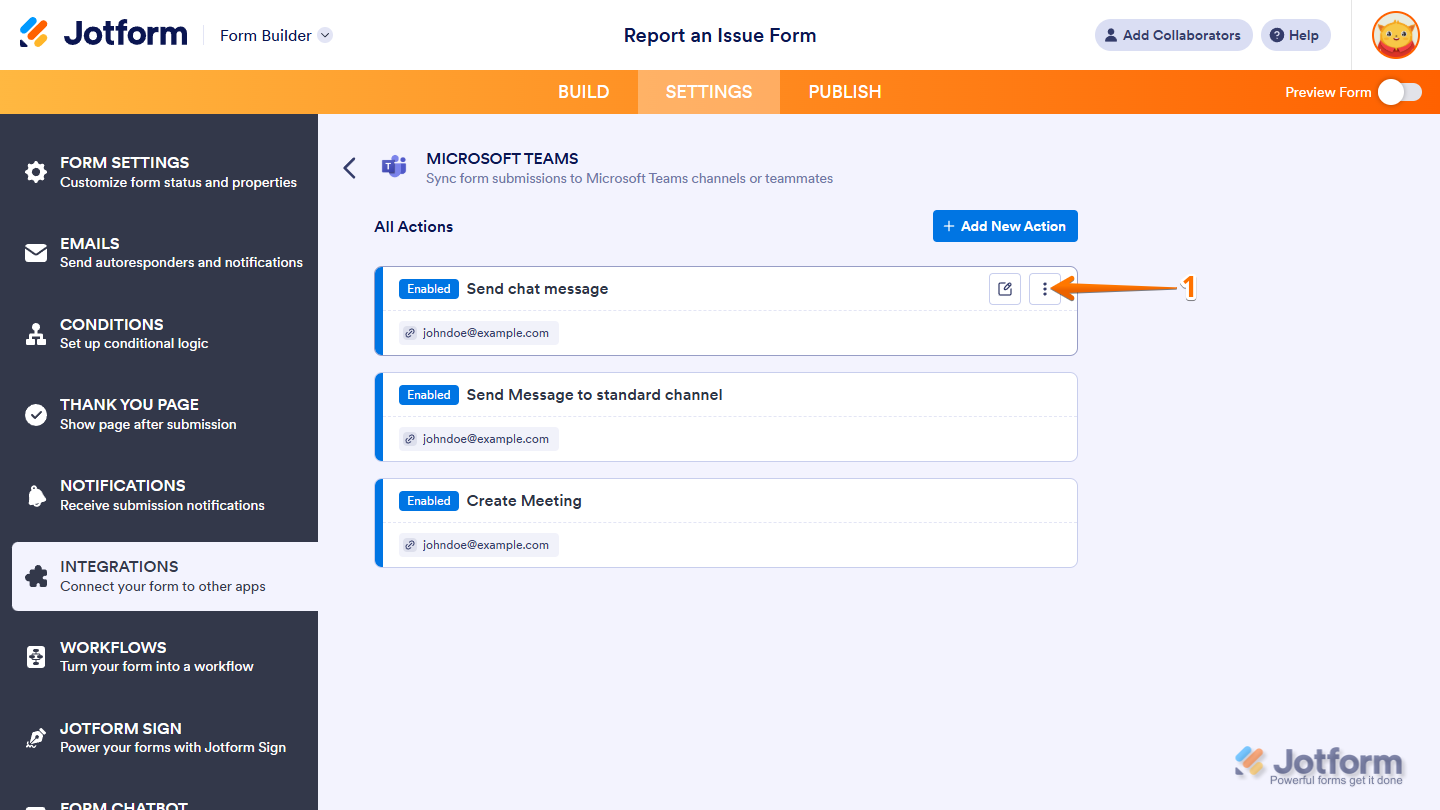Click the Add New Action button

coord(1005,225)
